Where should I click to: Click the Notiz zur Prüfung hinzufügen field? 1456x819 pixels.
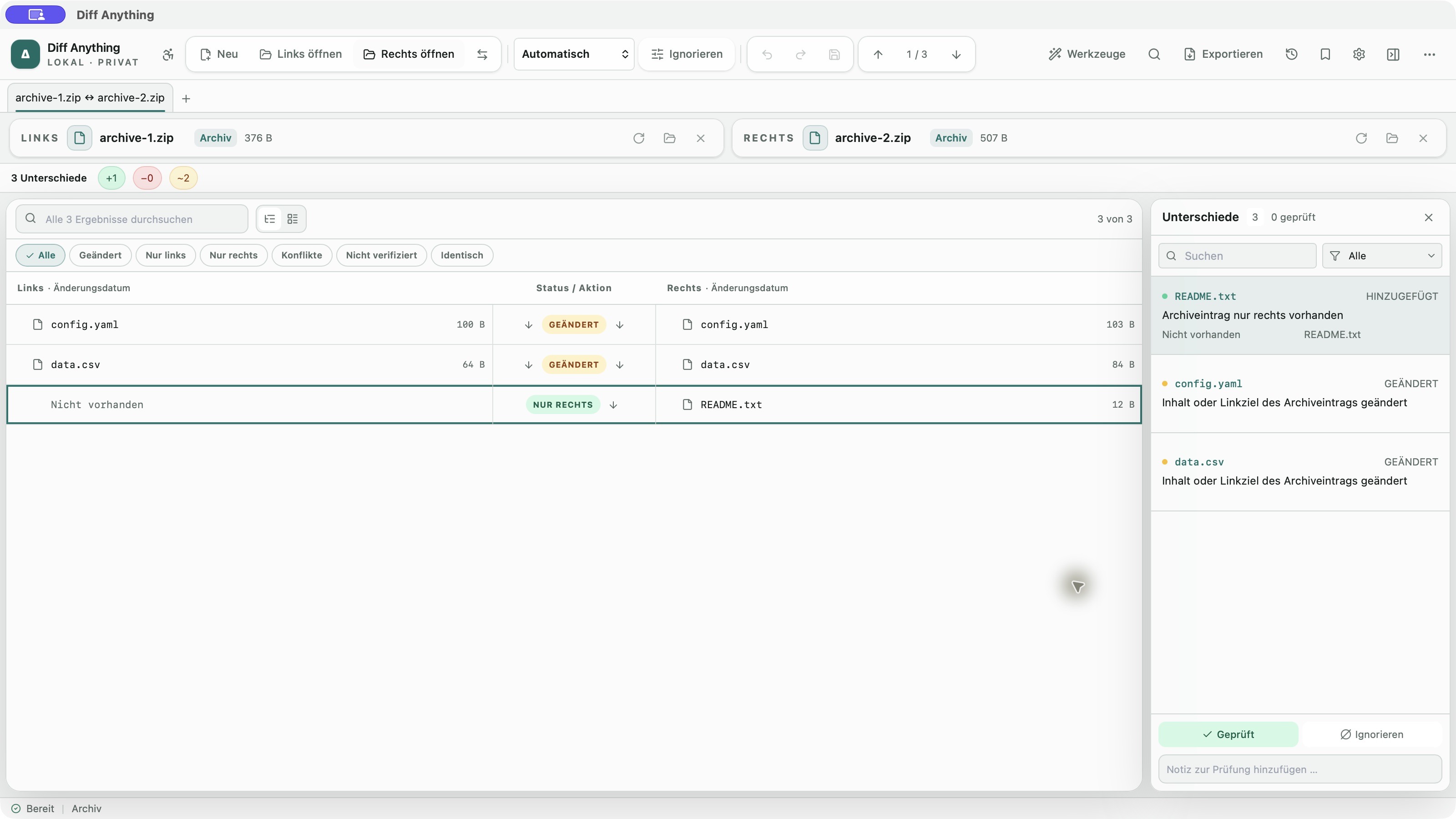(1300, 769)
